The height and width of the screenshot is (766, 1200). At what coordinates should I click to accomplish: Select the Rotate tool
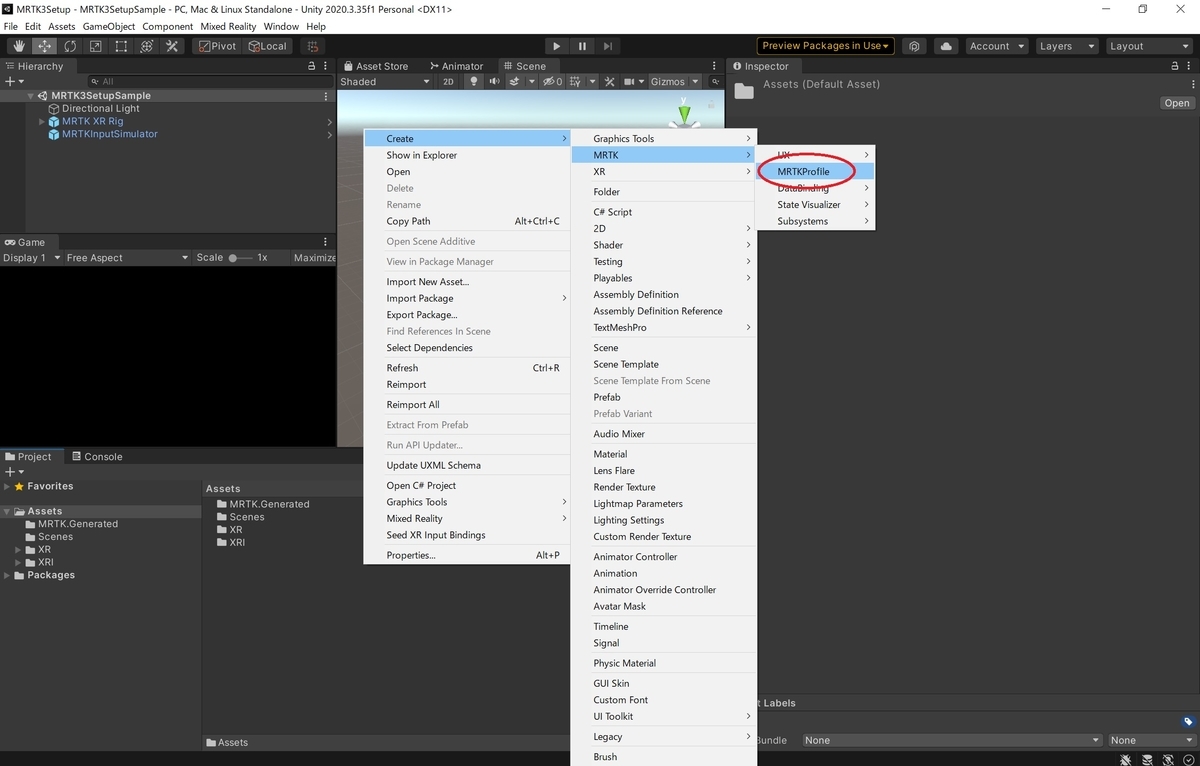pos(70,46)
